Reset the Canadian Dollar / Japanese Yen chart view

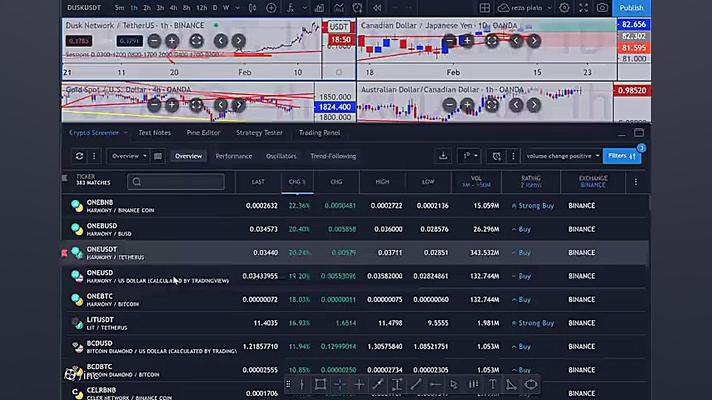tap(492, 41)
